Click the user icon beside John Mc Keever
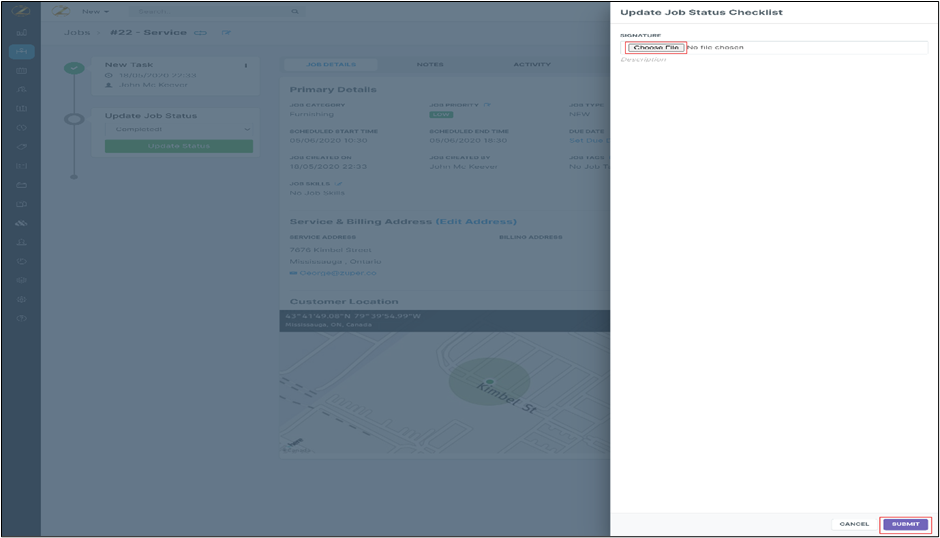The height and width of the screenshot is (538, 940). point(109,85)
